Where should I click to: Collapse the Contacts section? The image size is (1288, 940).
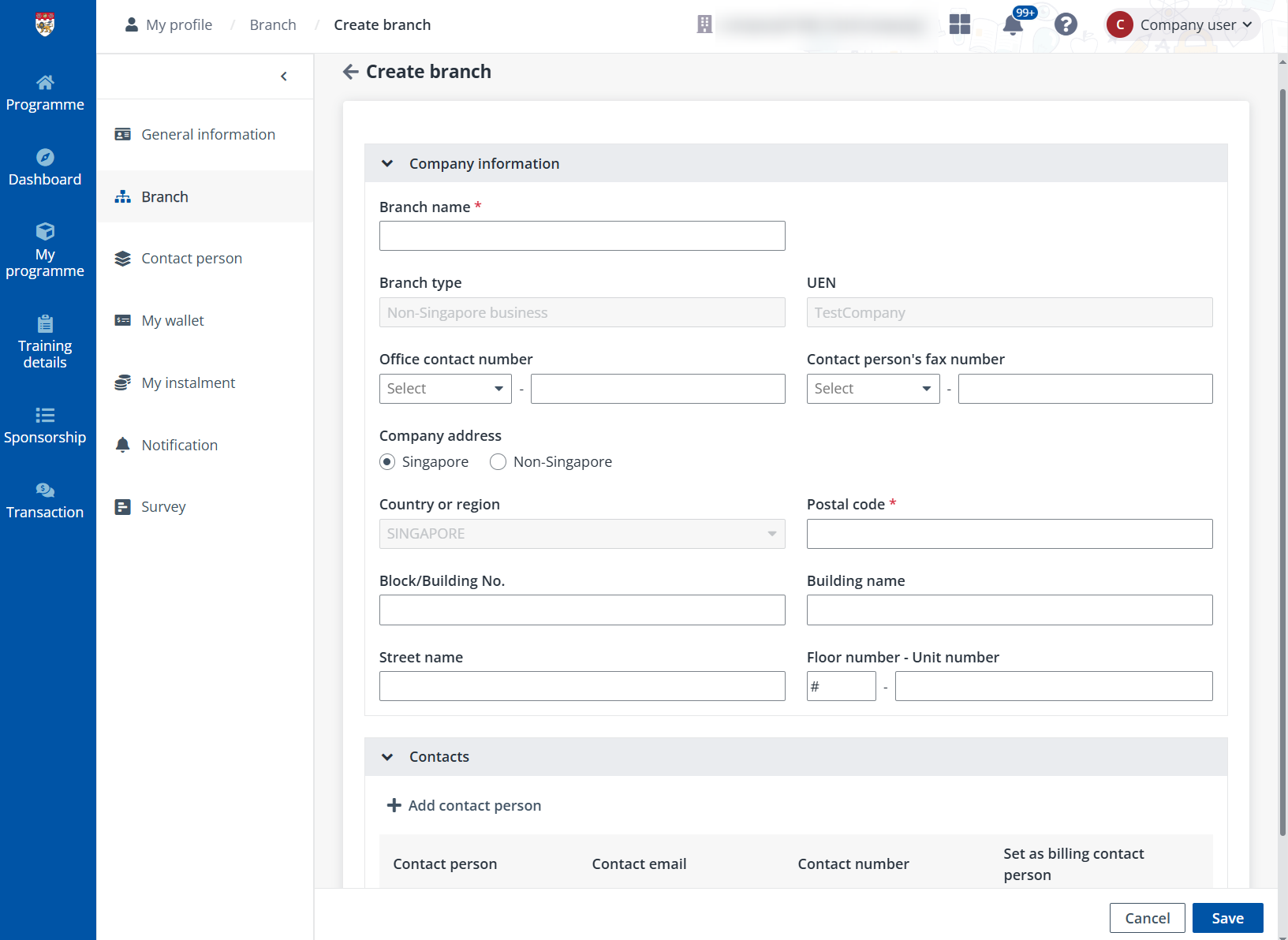click(387, 756)
